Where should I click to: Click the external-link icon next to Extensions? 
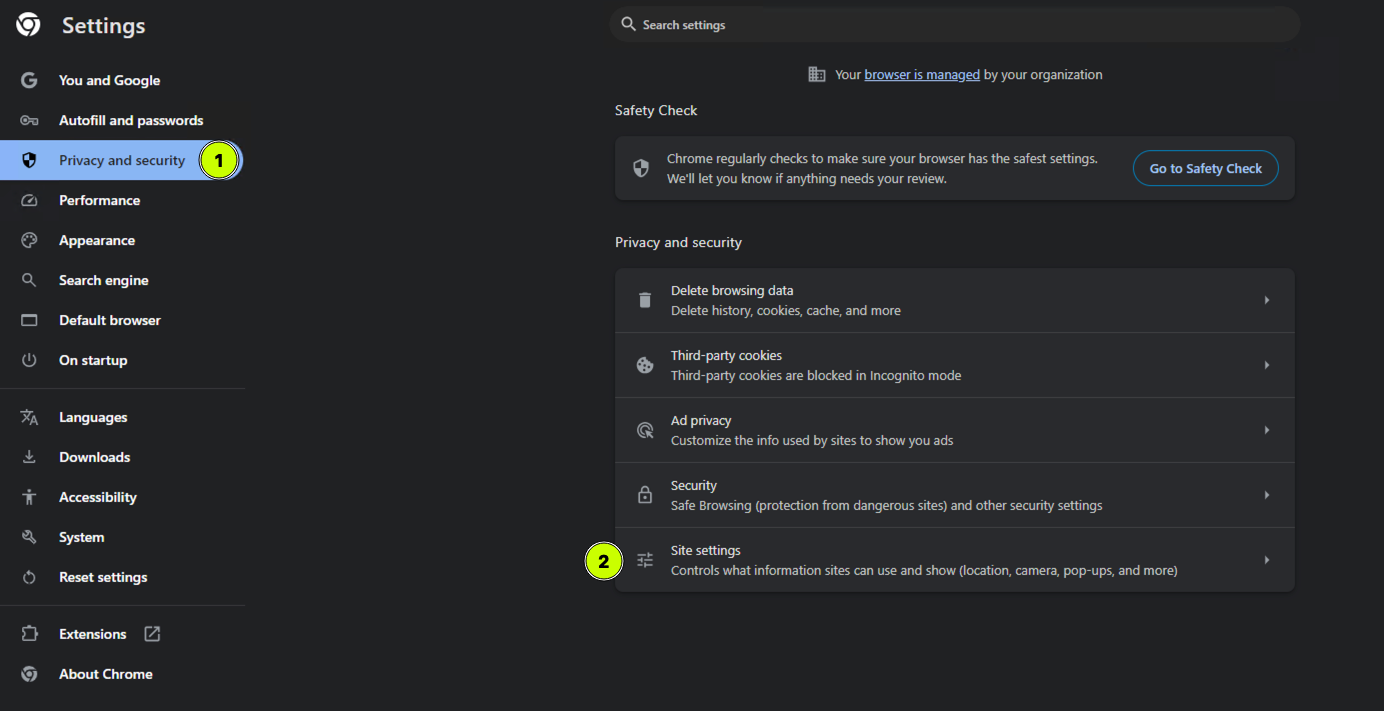click(152, 634)
